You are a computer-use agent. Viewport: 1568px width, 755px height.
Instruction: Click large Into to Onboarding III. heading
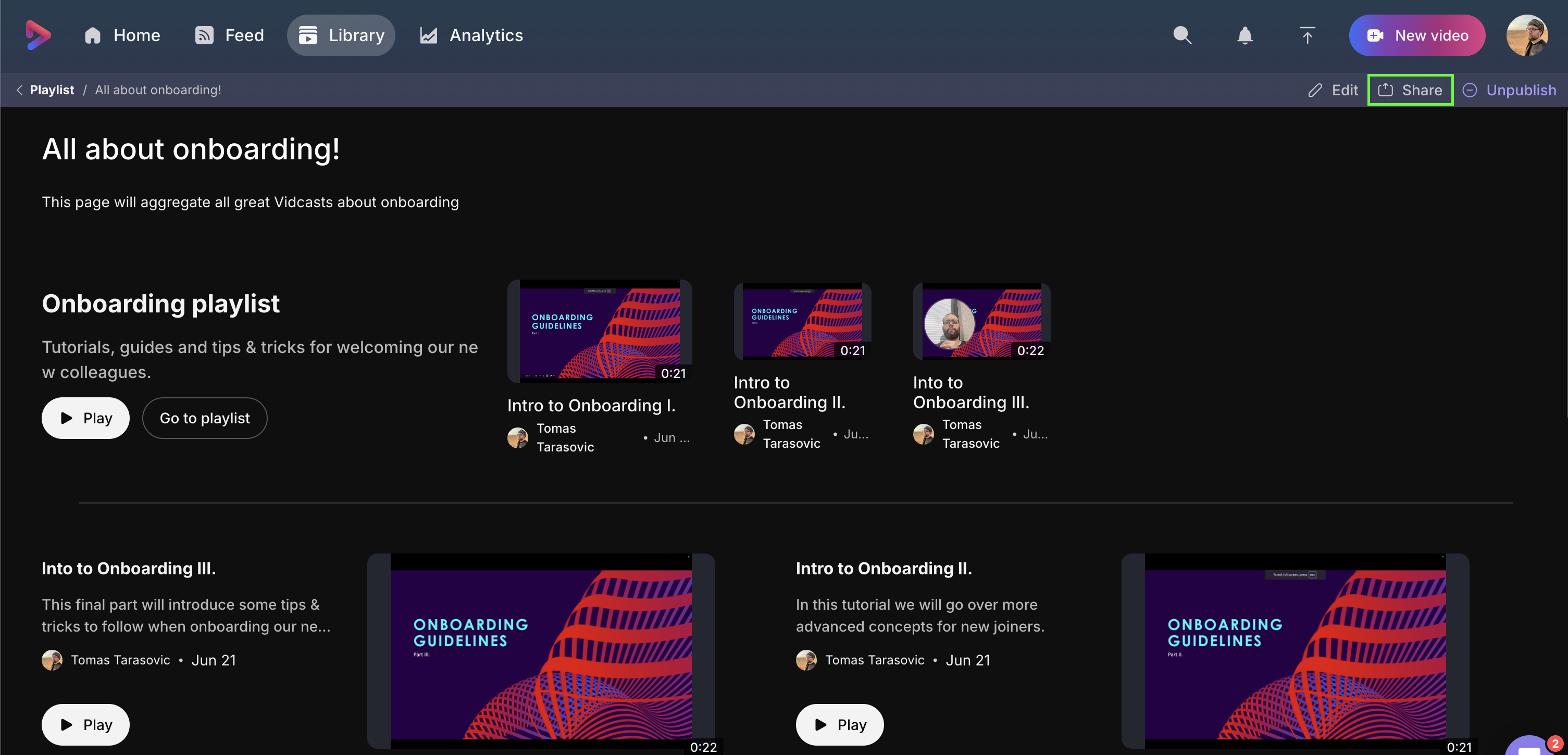coord(129,568)
